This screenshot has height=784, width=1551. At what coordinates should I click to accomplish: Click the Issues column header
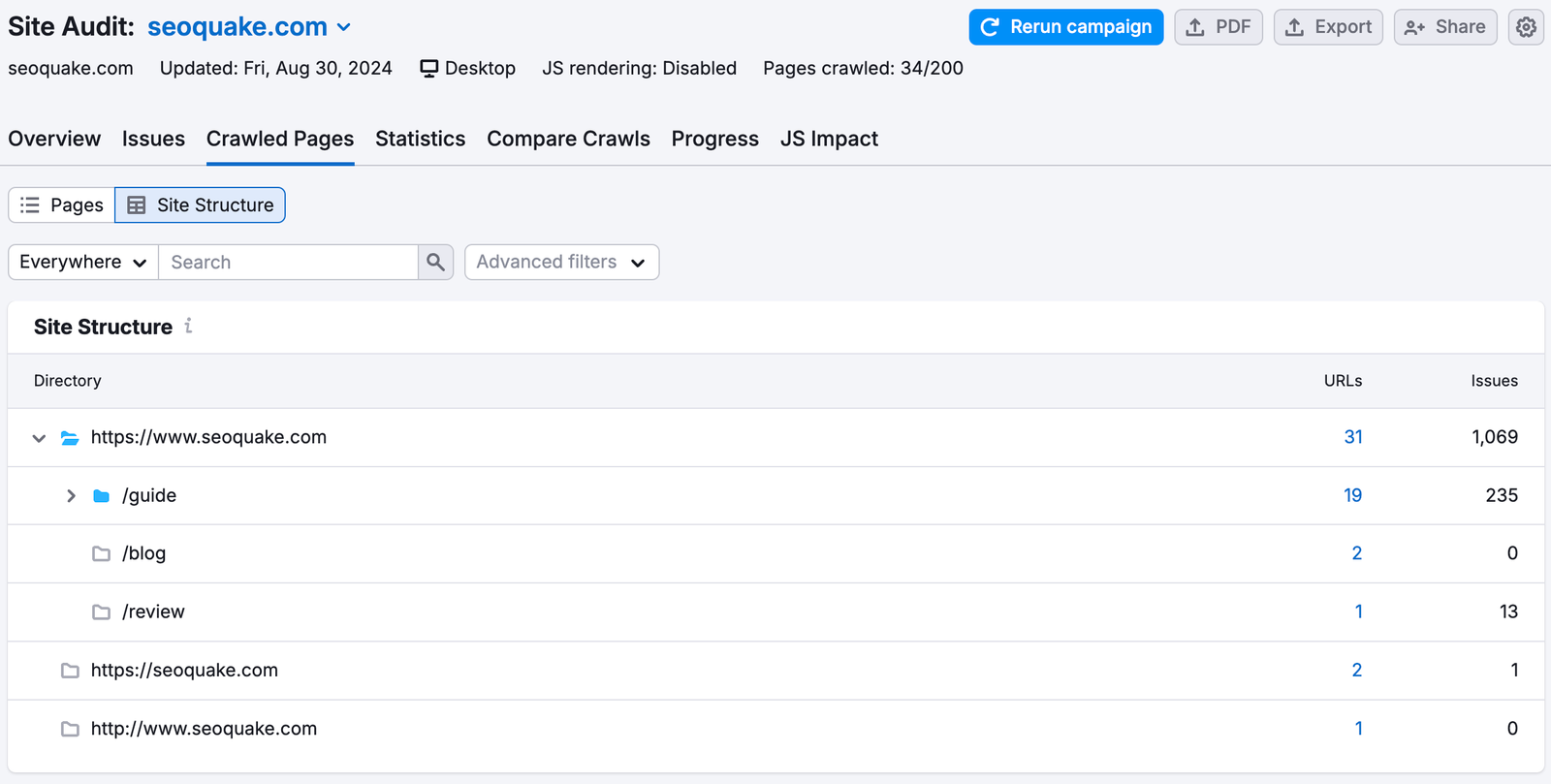point(1494,381)
